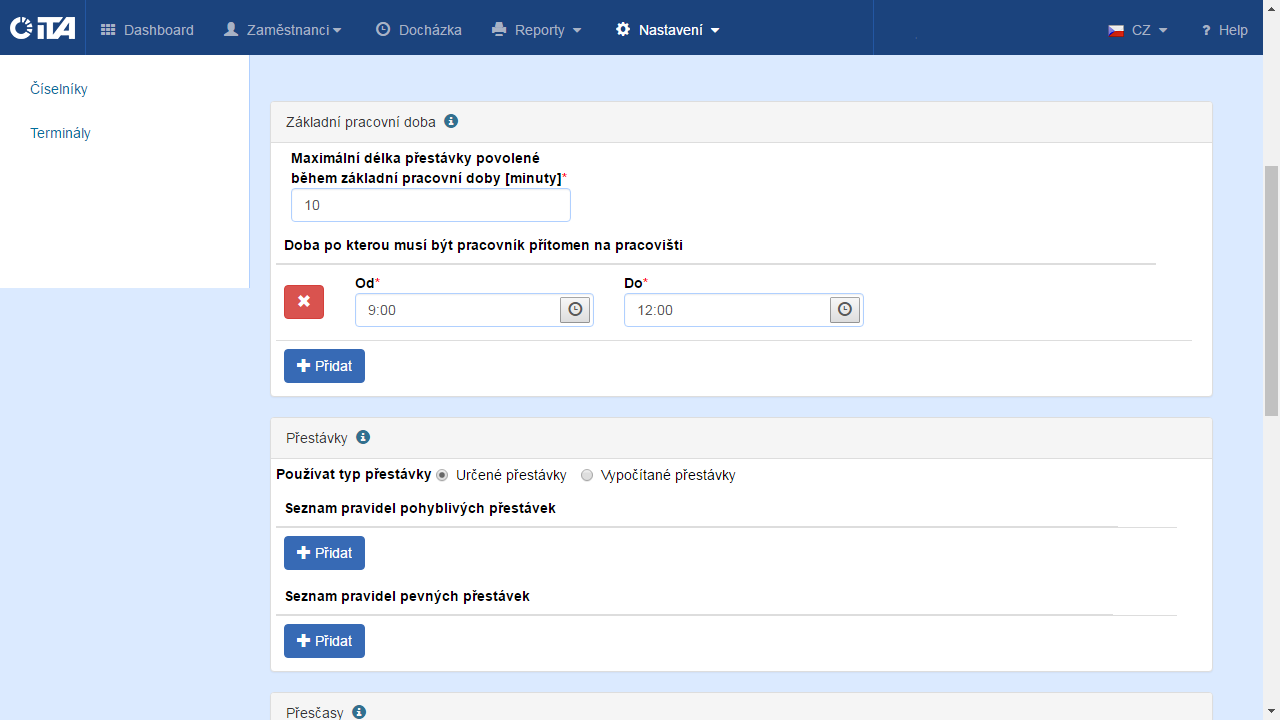
Task: Remove the time range with red X button
Action: 304,301
